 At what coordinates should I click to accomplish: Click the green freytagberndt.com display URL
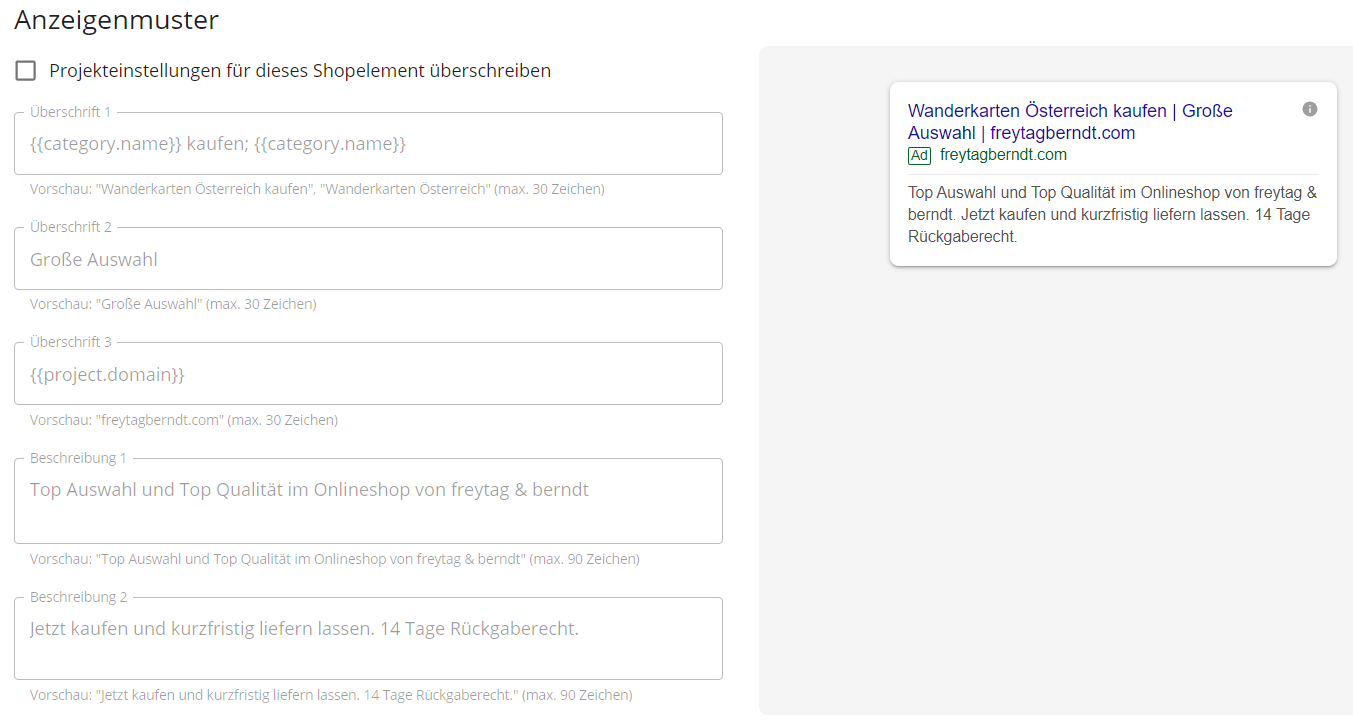tap(1003, 155)
